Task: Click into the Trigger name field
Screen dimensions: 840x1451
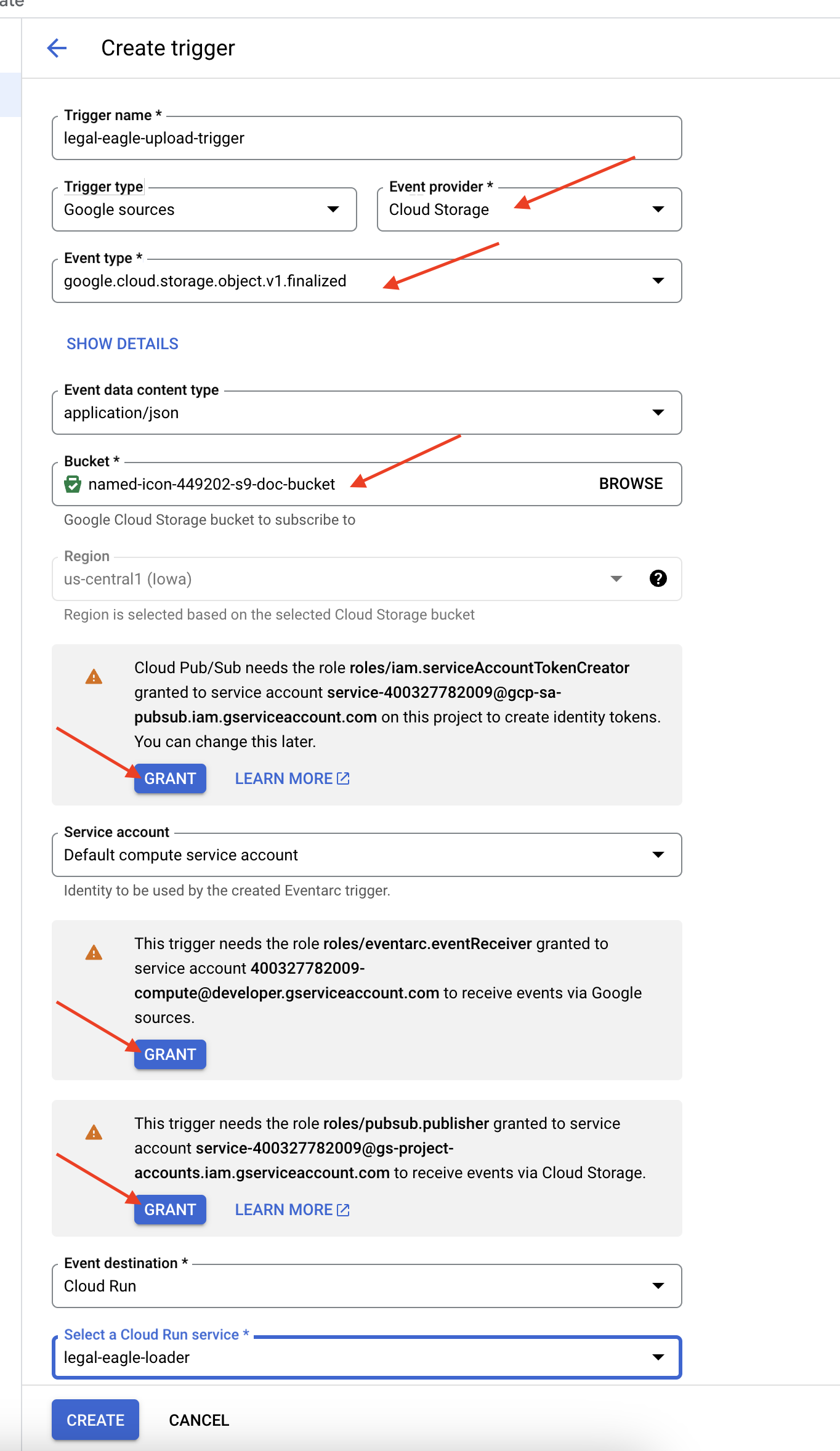Action: [366, 138]
